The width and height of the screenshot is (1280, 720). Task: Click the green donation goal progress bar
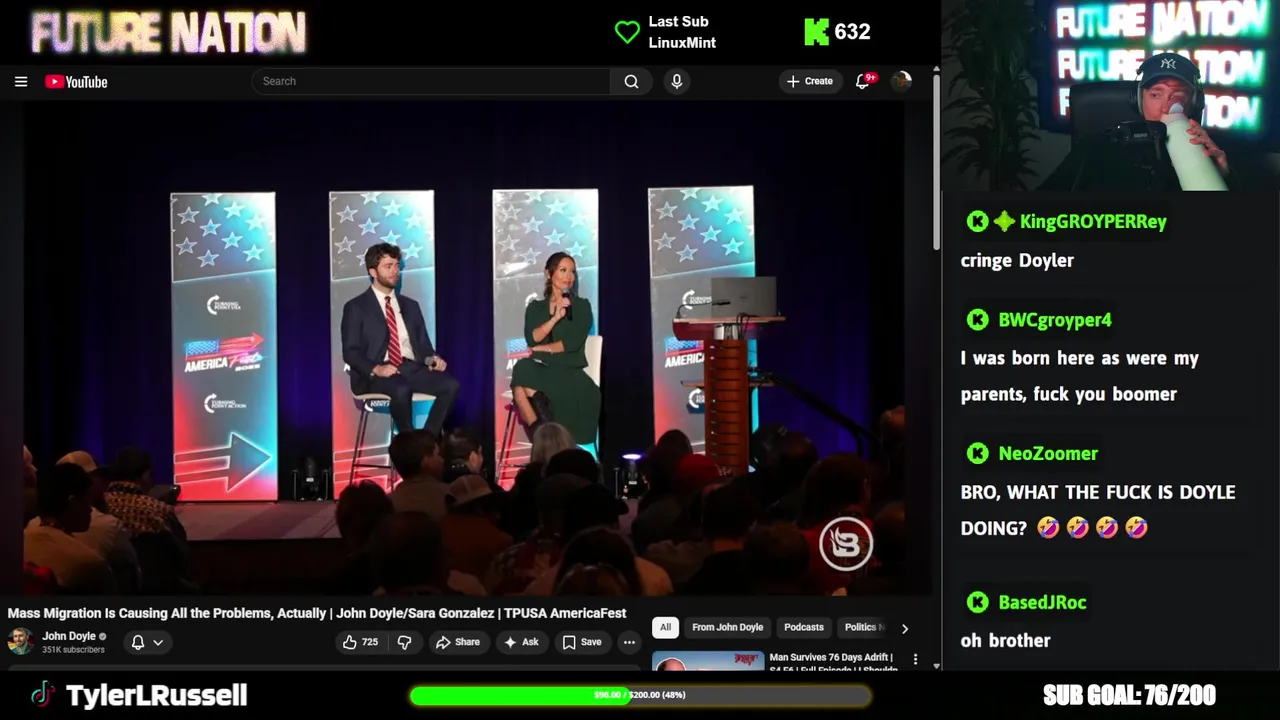click(640, 695)
